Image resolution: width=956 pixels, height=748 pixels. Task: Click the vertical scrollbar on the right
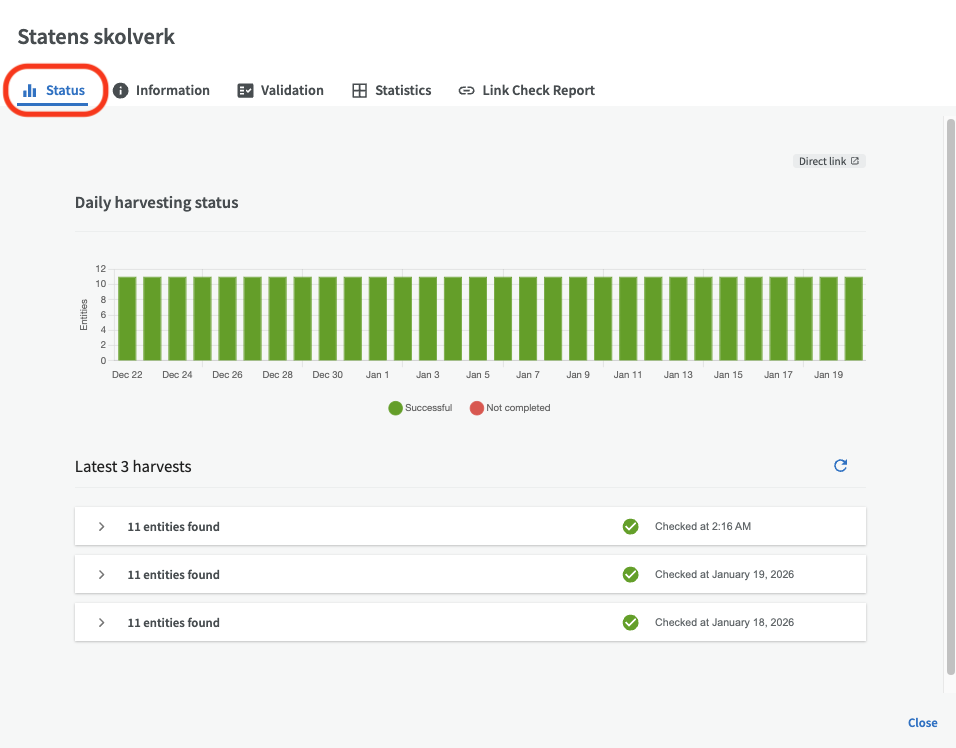tap(949, 400)
